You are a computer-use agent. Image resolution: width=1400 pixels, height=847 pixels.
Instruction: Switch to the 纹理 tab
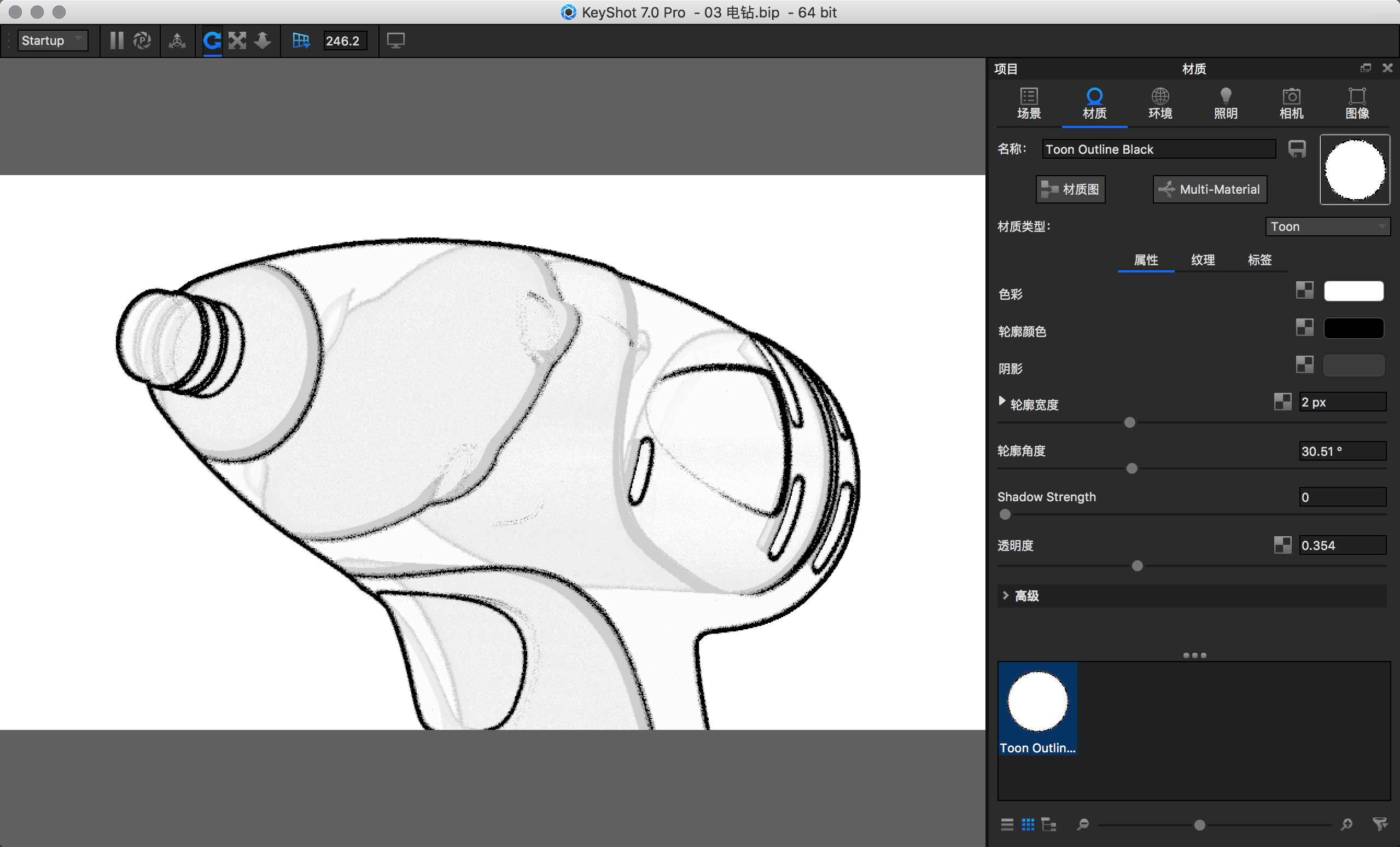(1202, 260)
